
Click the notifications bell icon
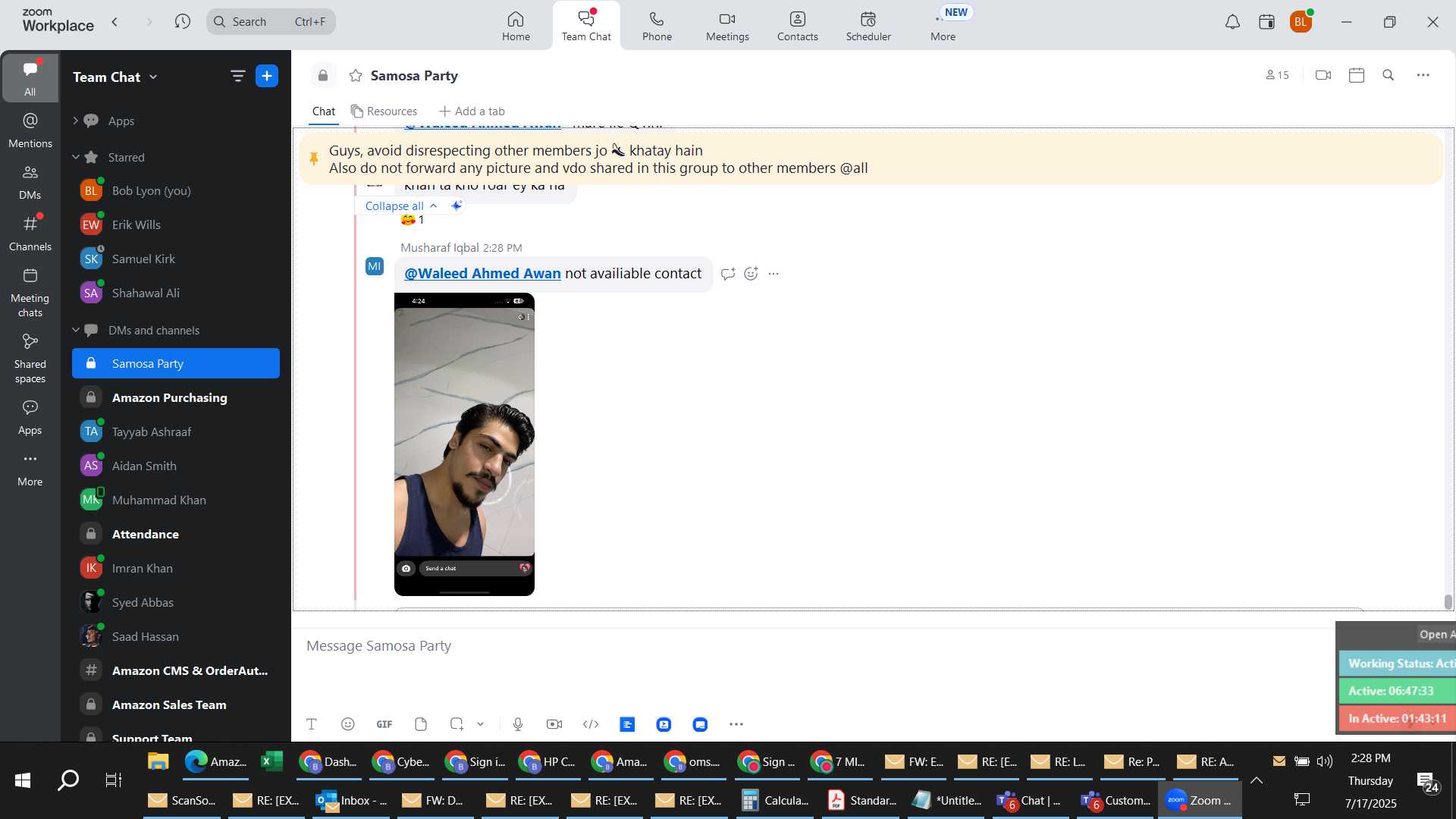click(x=1232, y=22)
